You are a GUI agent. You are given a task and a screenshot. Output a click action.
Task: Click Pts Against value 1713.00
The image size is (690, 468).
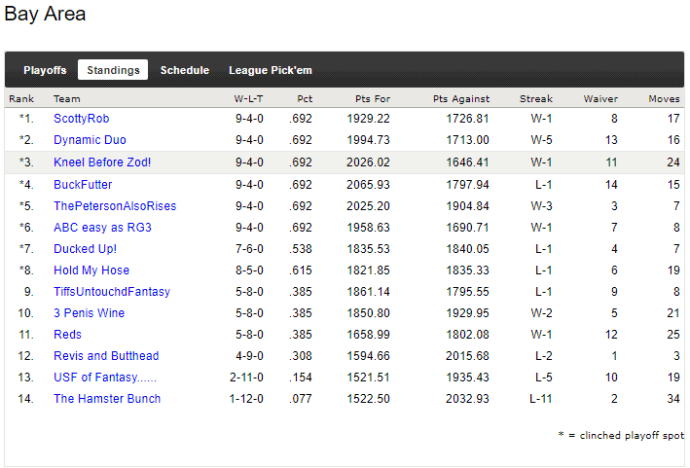coord(467,140)
